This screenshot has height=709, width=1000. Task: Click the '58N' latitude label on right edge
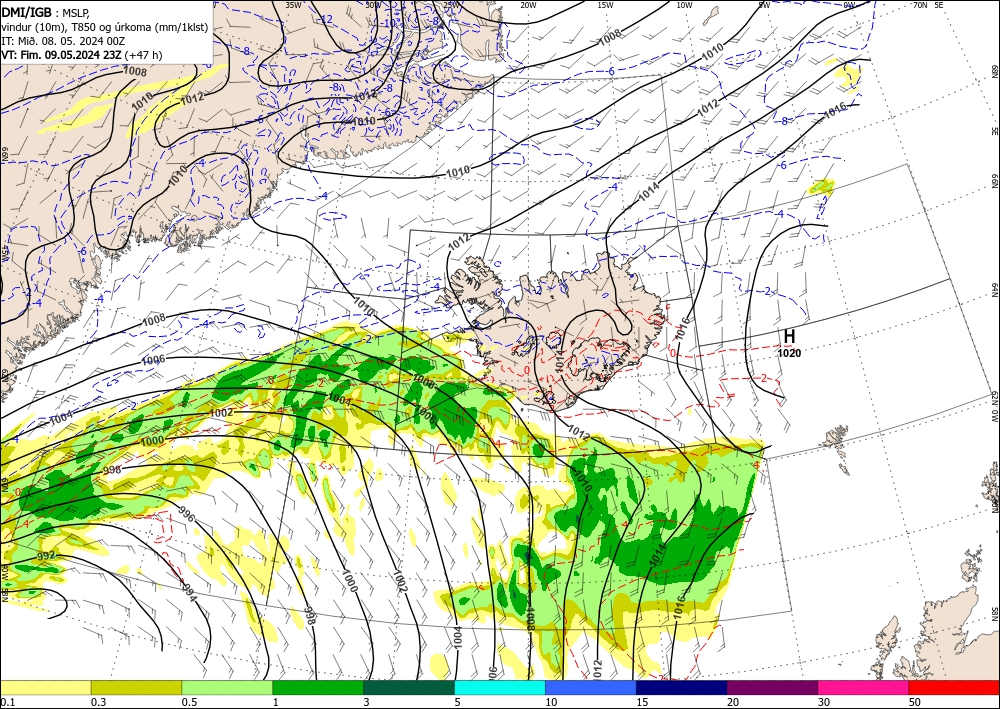[x=994, y=615]
